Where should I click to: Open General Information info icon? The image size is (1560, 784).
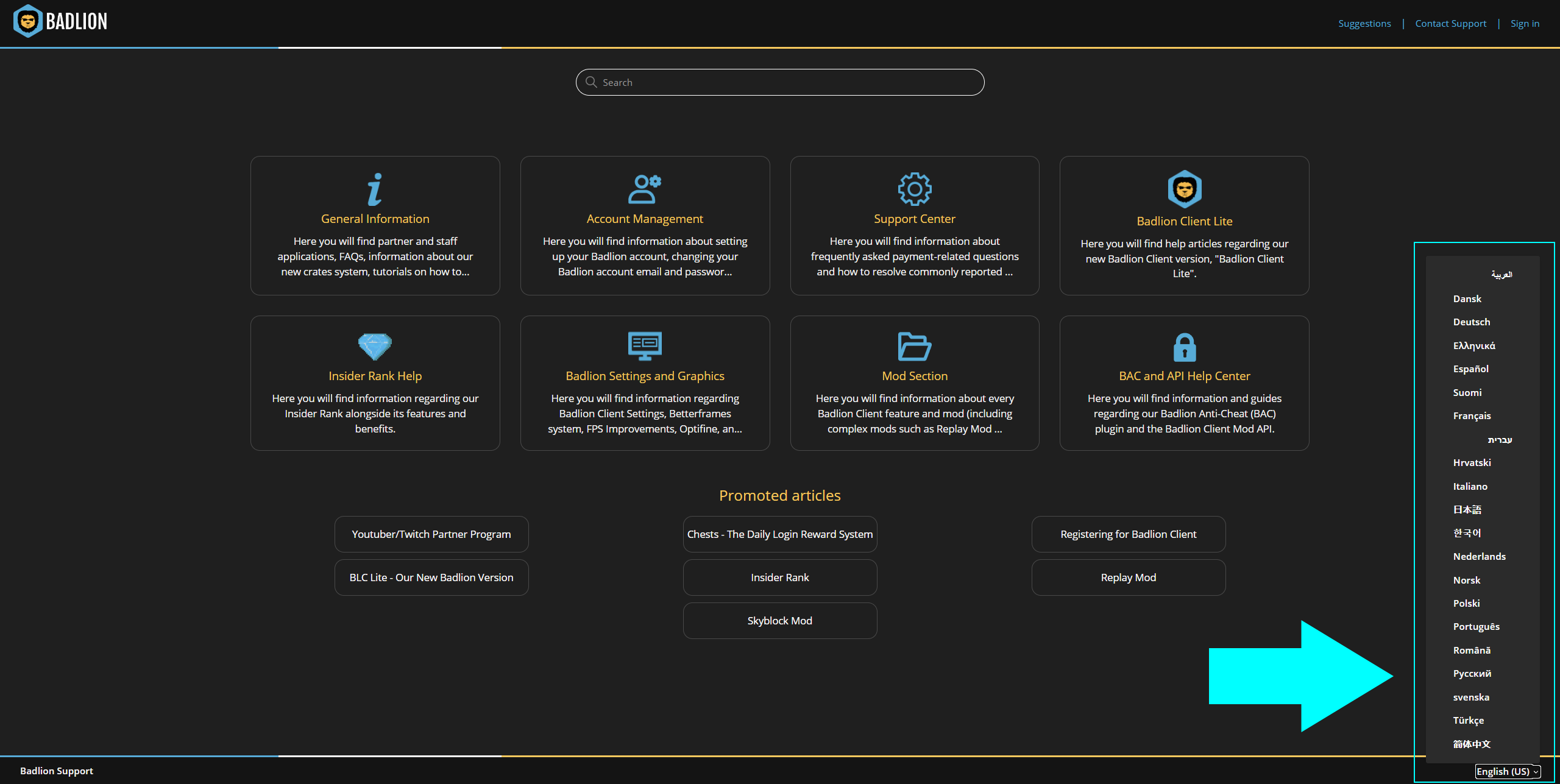pyautogui.click(x=375, y=189)
